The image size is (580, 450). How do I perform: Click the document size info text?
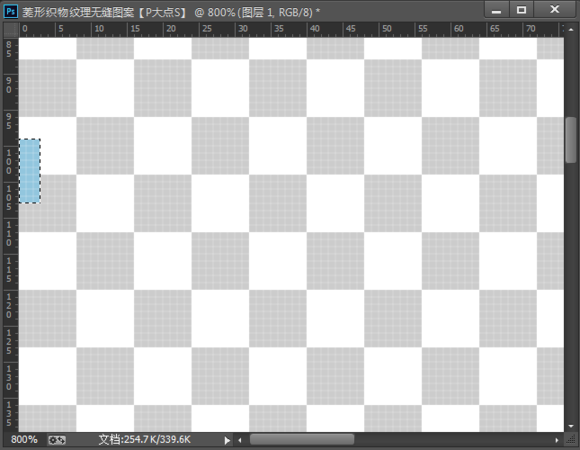click(x=144, y=440)
